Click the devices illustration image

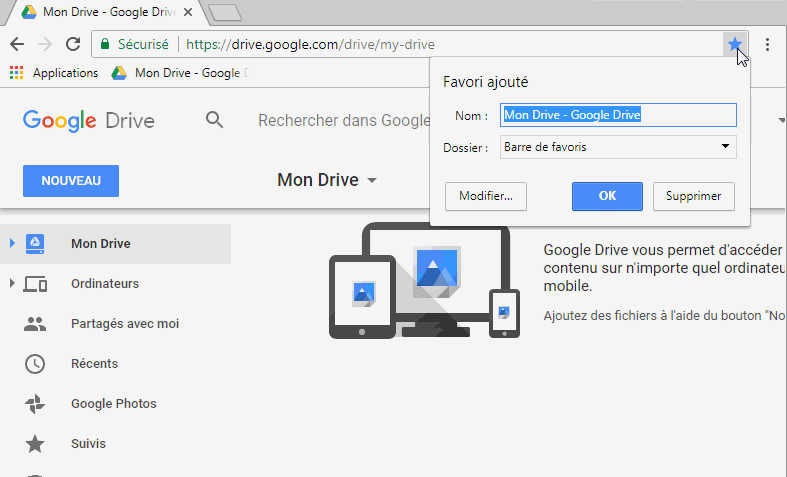click(425, 281)
